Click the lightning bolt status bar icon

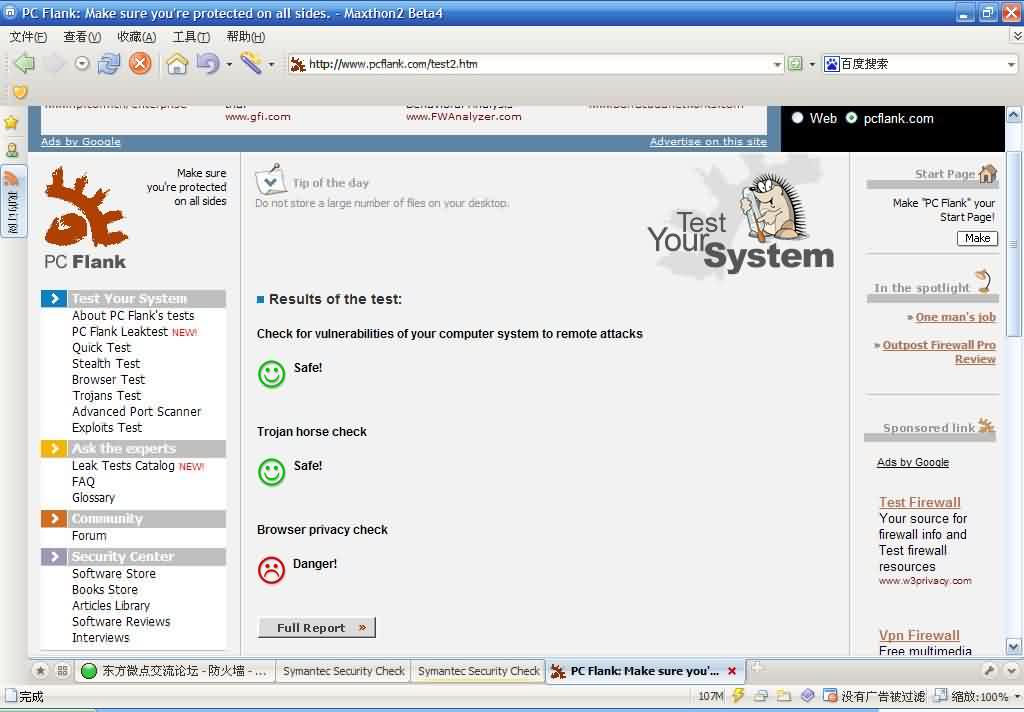[739, 696]
